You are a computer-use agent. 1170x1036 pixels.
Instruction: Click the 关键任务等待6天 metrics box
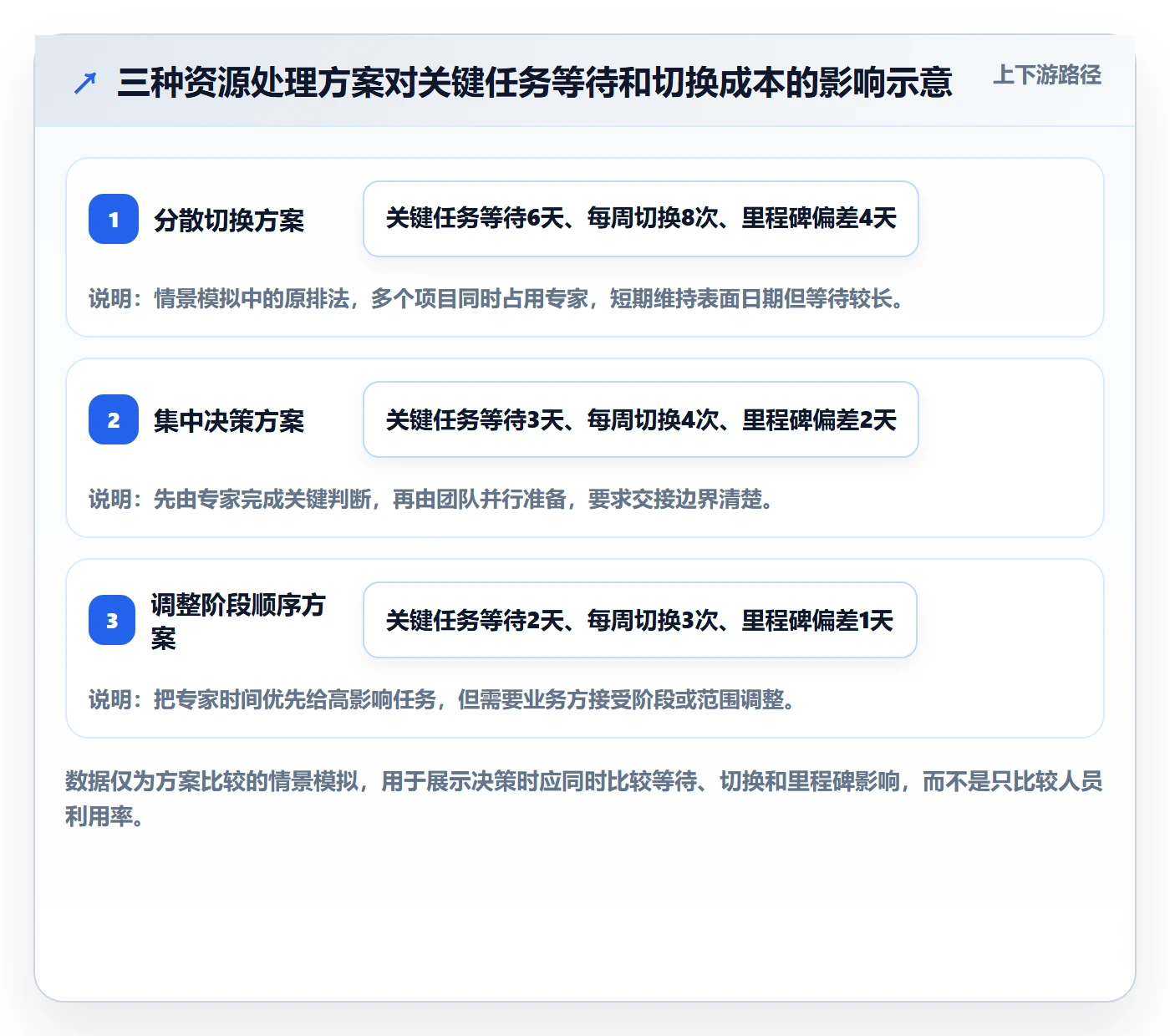tap(641, 219)
